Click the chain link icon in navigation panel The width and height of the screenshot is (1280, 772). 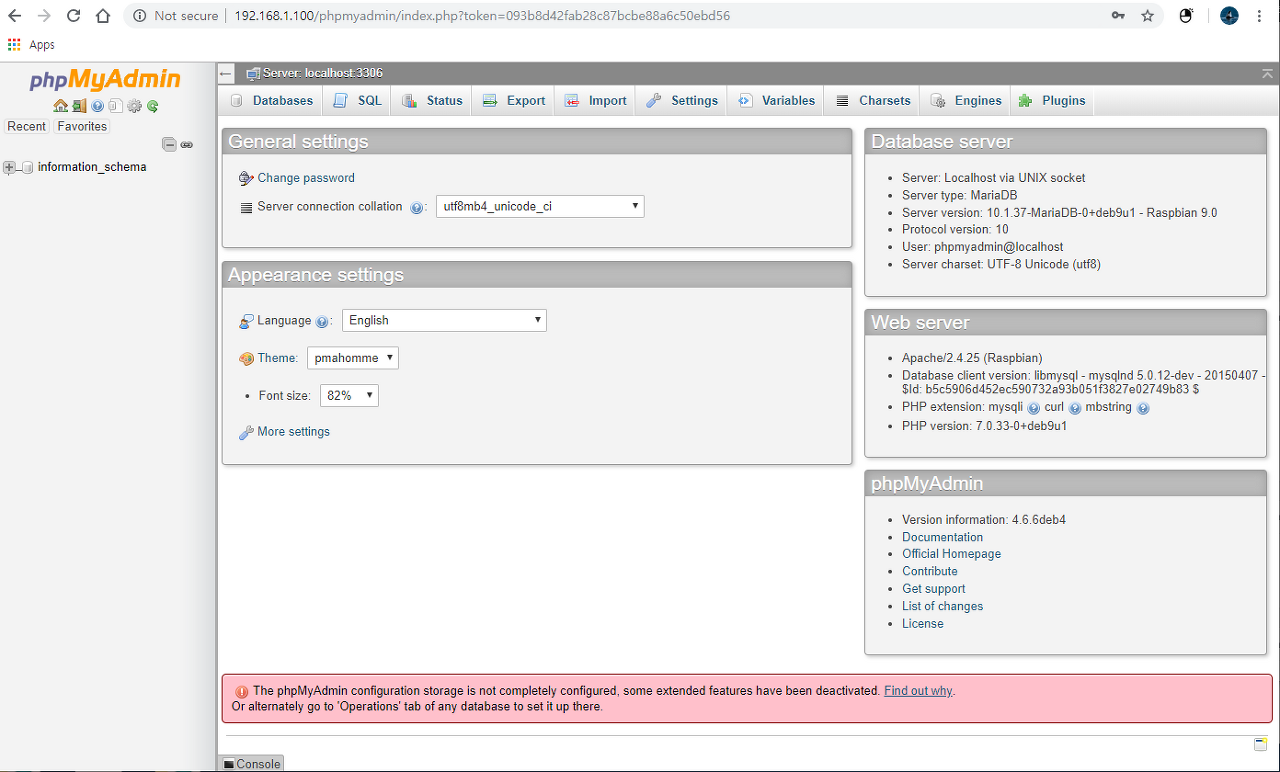coord(187,145)
